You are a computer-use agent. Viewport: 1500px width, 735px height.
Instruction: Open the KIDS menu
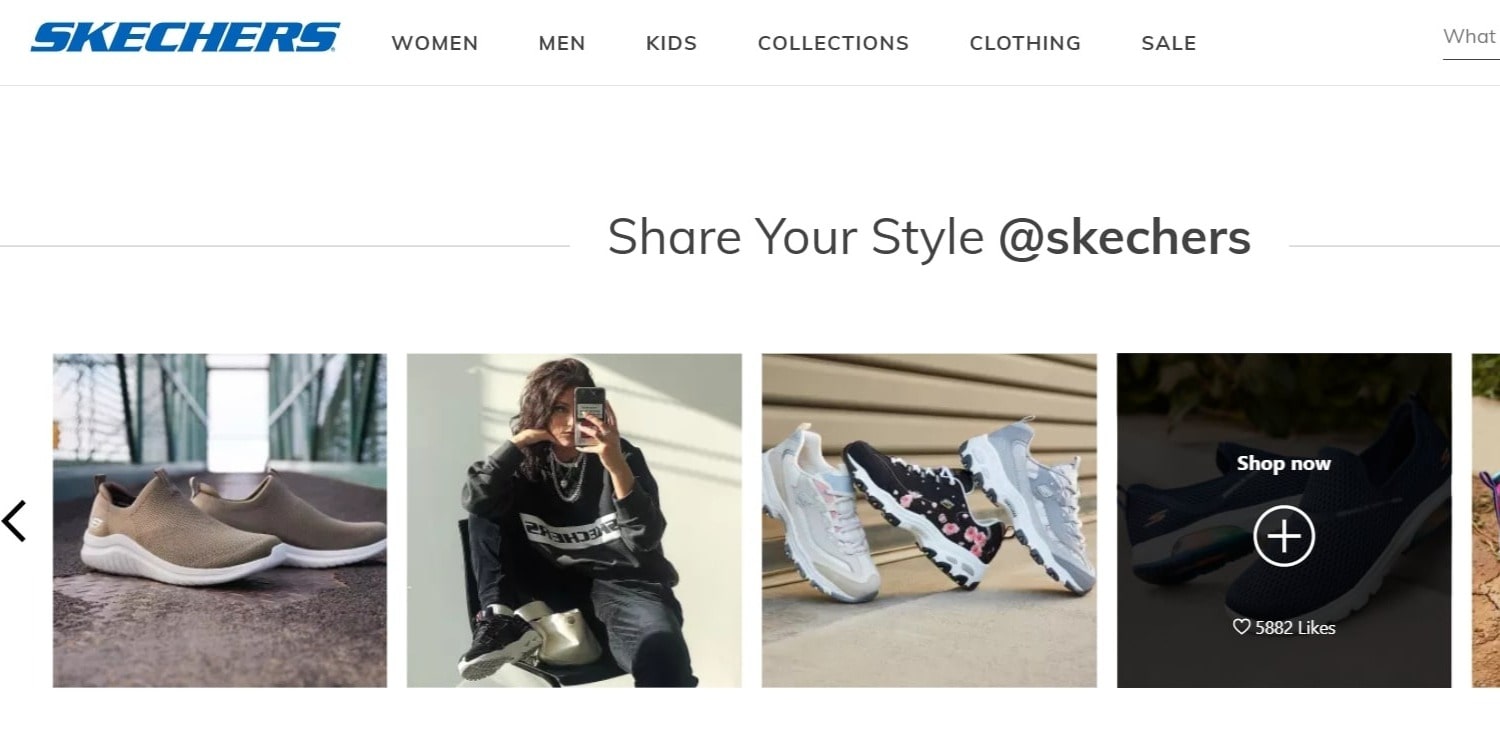(x=671, y=43)
